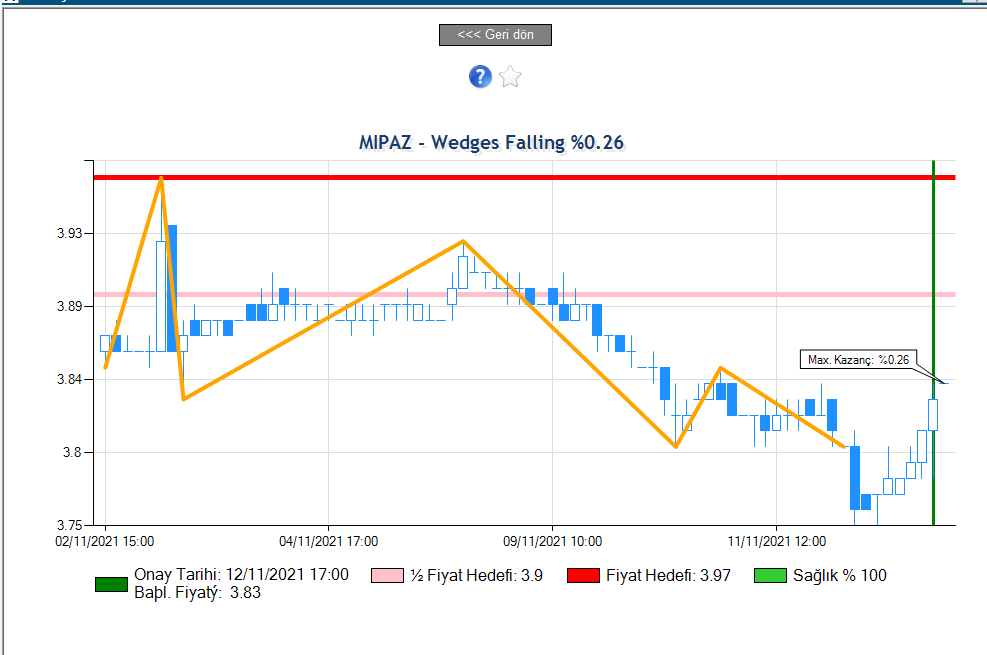Click the y-axis value '3.93'

tap(69, 233)
